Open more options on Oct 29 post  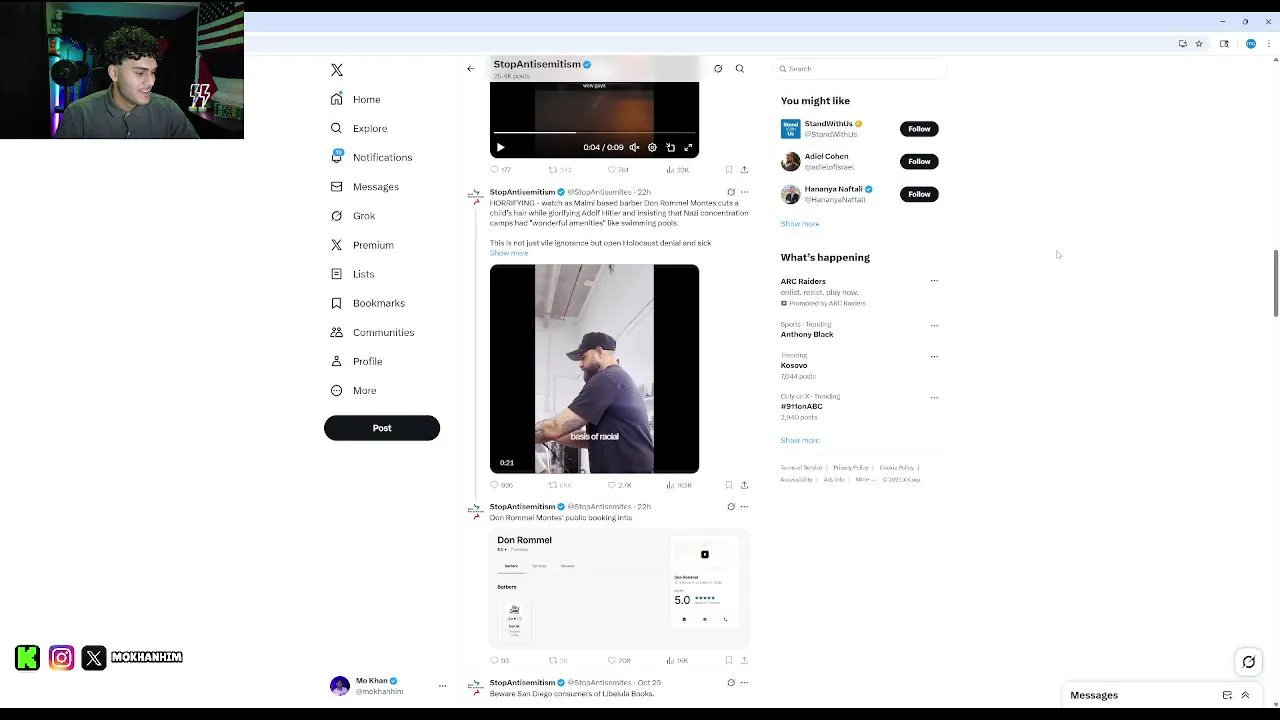[x=744, y=683]
